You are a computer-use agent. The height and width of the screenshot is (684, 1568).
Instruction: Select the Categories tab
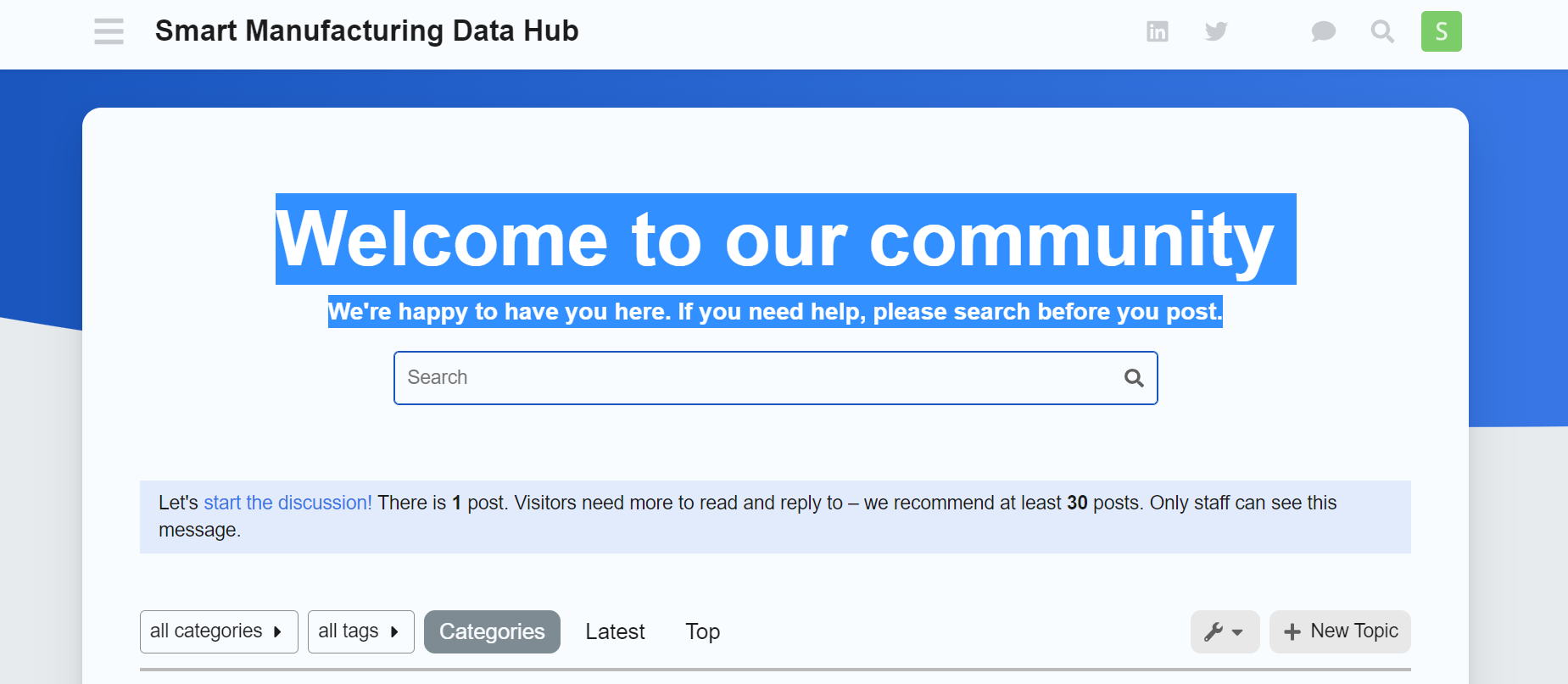click(x=492, y=631)
